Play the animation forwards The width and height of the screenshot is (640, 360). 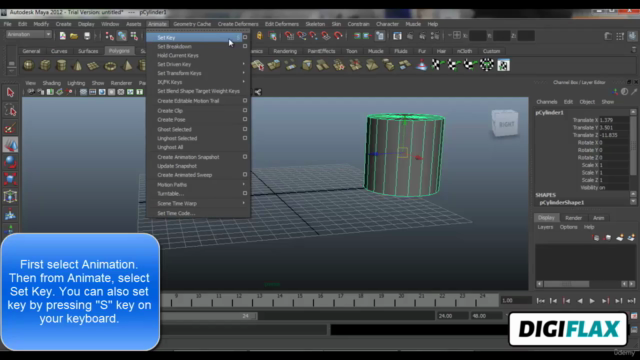coord(592,301)
